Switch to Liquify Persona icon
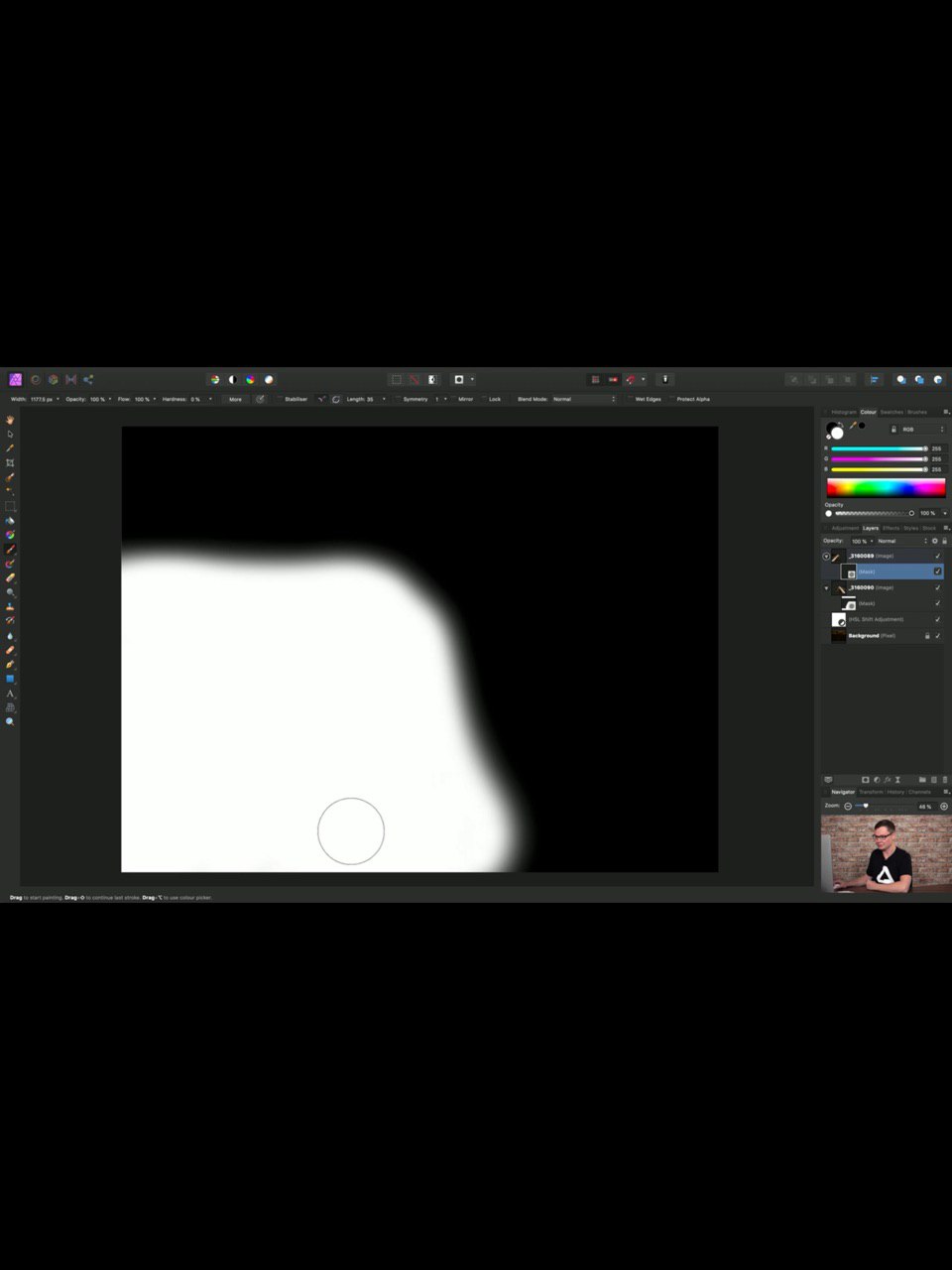Screen dimensions: 952x1270 (x=36, y=379)
